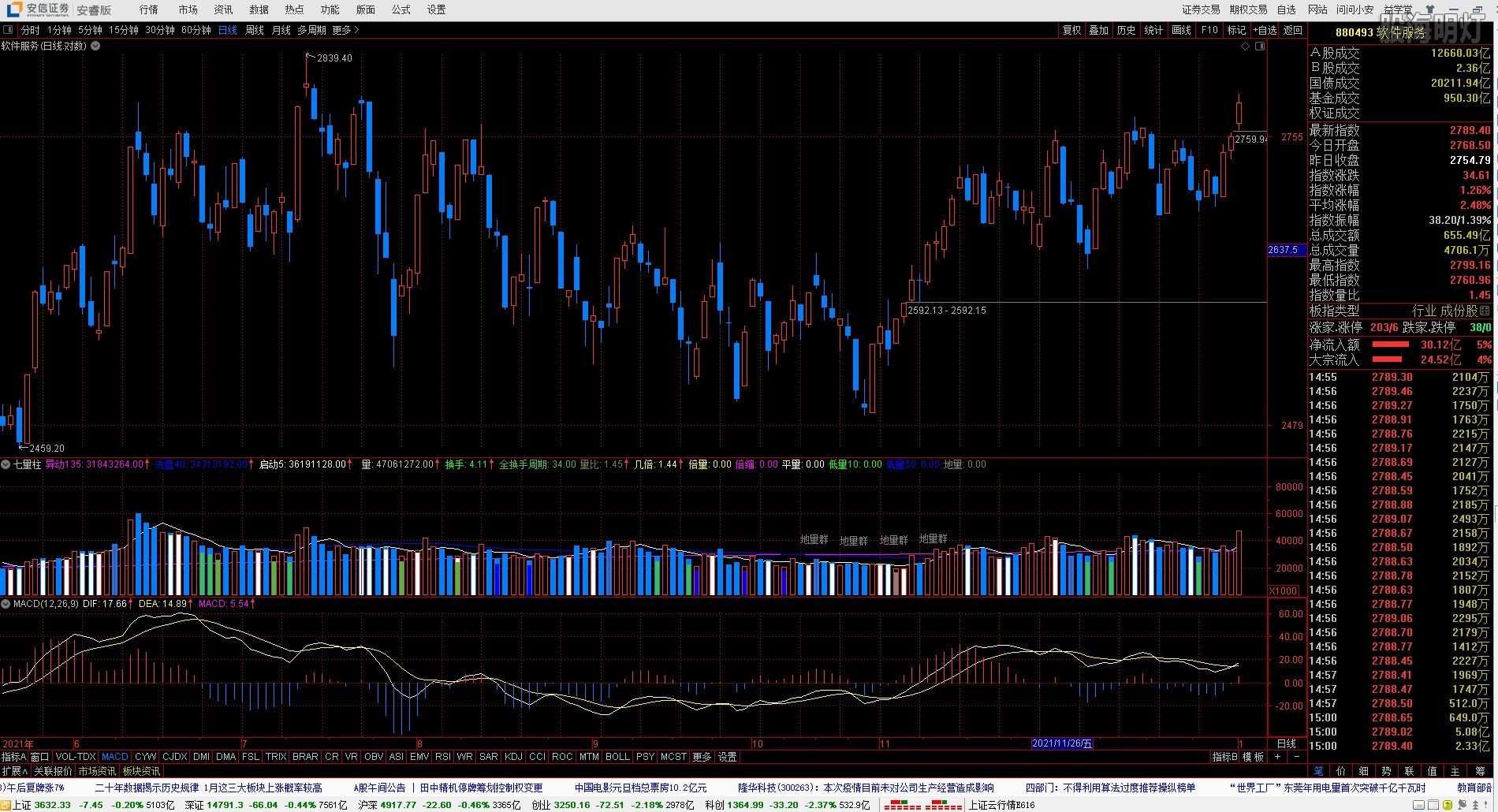Expand the 扩展 panel

(15, 771)
